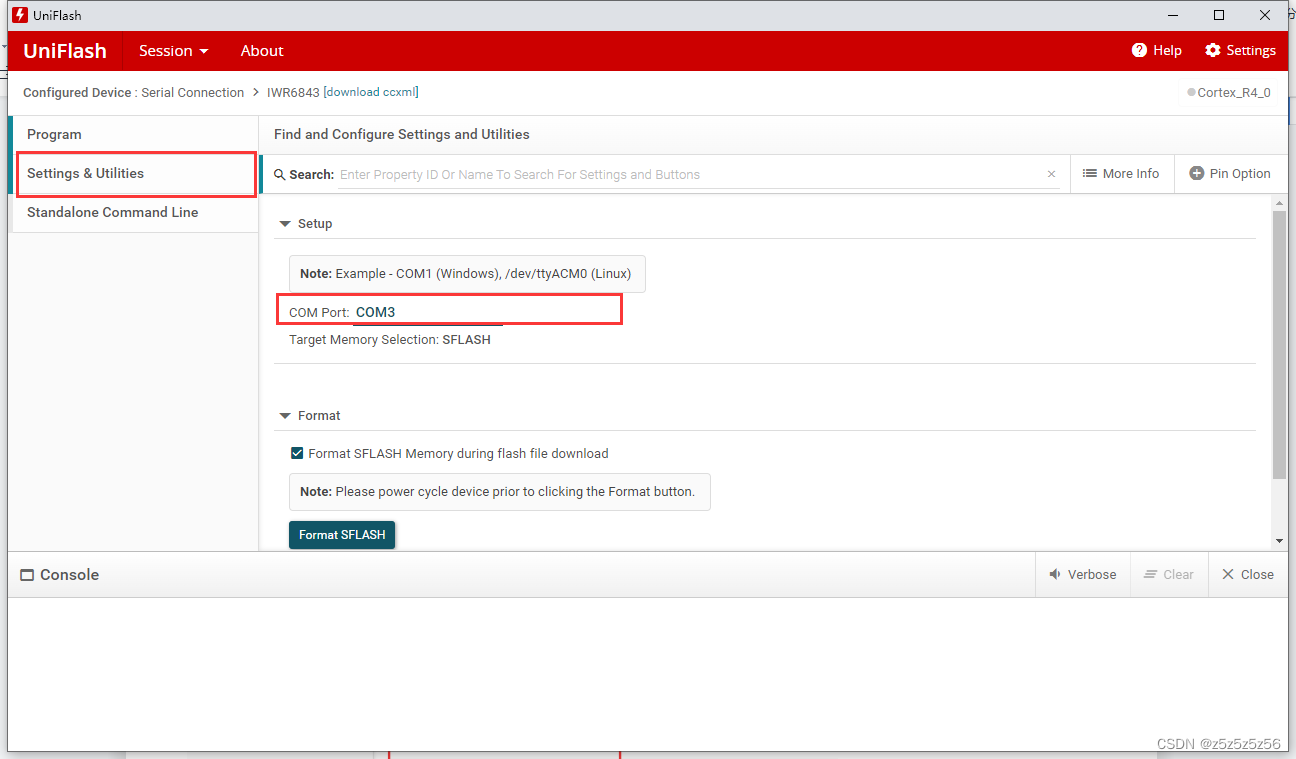This screenshot has width=1296, height=759.
Task: Click the settings panel scroll down arrow
Action: (x=1280, y=541)
